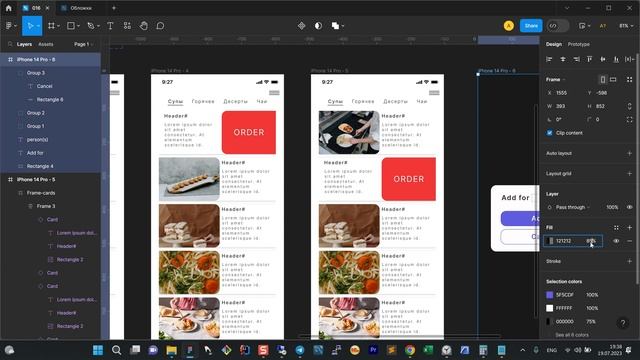Add a new fill with plus
Screen dimensions: 640x360
click(629, 227)
